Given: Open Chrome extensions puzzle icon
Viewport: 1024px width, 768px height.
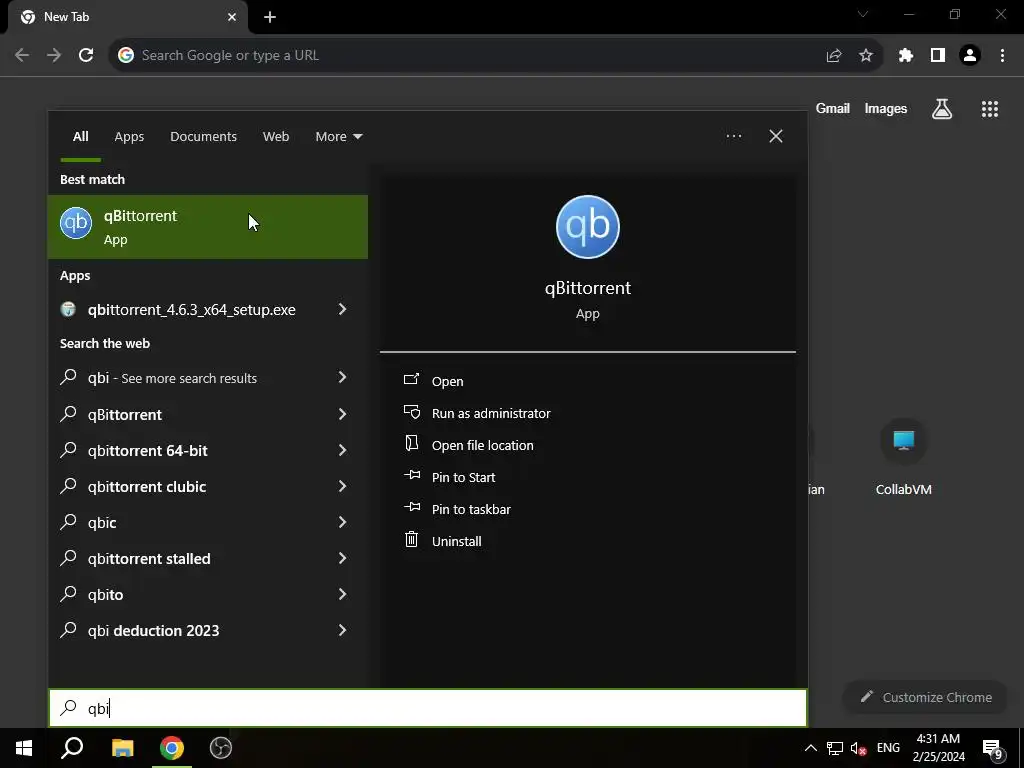Looking at the screenshot, I should [x=906, y=56].
